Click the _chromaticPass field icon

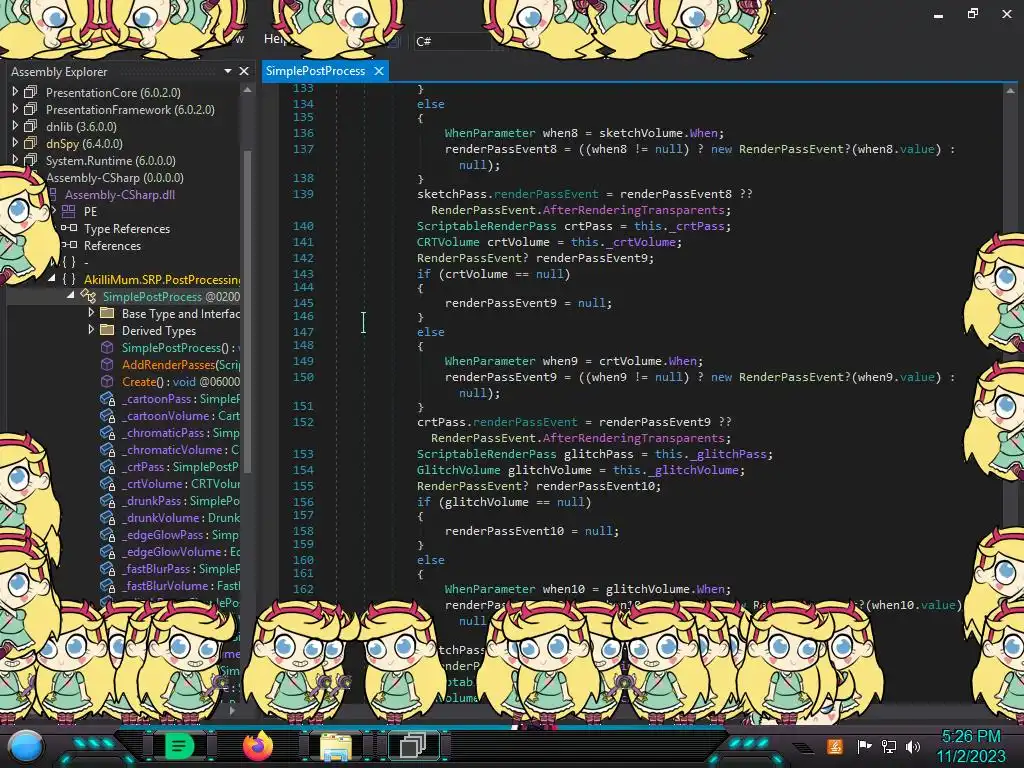[x=108, y=432]
